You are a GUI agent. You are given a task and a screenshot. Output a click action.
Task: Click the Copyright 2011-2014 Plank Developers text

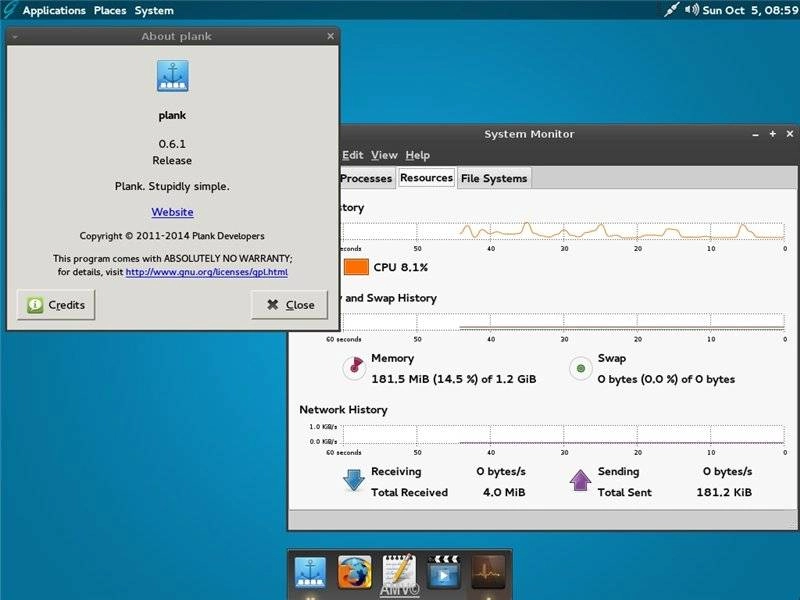tap(172, 236)
